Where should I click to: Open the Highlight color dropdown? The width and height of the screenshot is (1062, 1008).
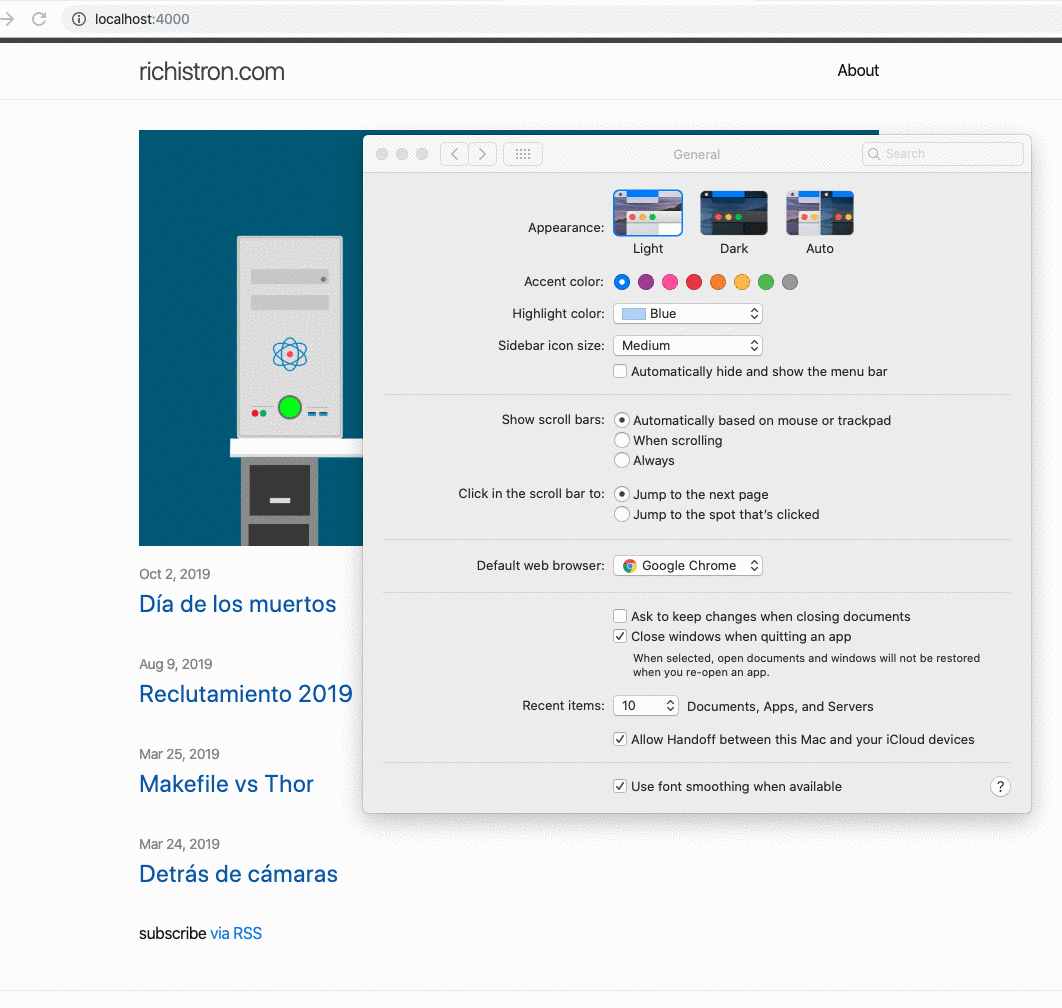click(x=687, y=314)
